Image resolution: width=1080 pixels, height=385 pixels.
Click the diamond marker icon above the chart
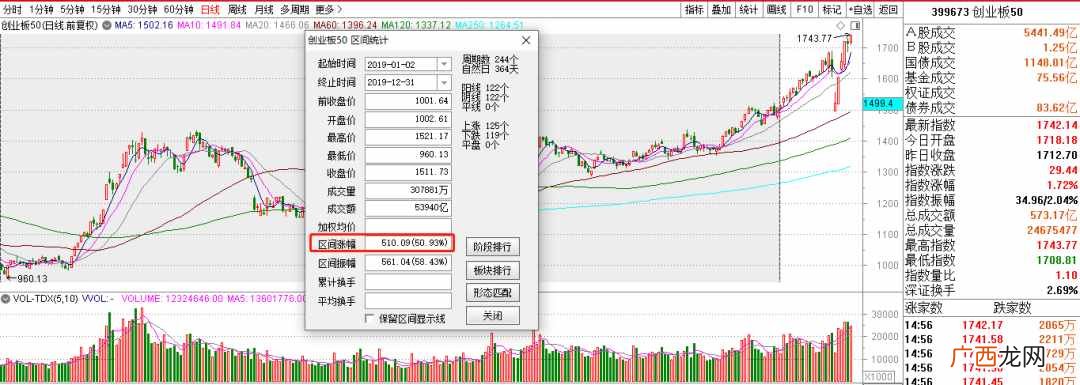pos(841,25)
